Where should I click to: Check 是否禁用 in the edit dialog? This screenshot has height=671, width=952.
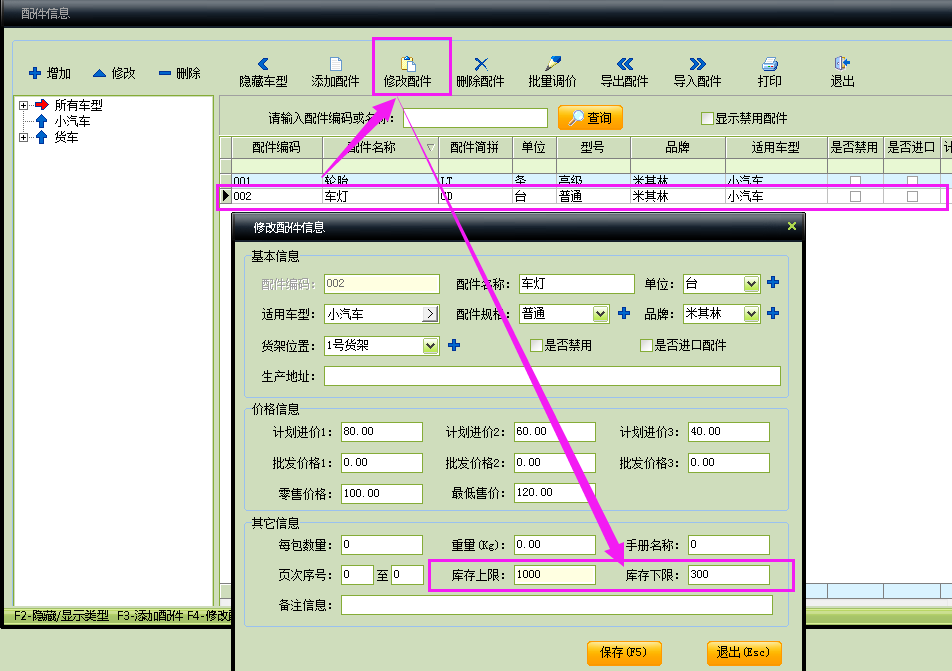[537, 346]
